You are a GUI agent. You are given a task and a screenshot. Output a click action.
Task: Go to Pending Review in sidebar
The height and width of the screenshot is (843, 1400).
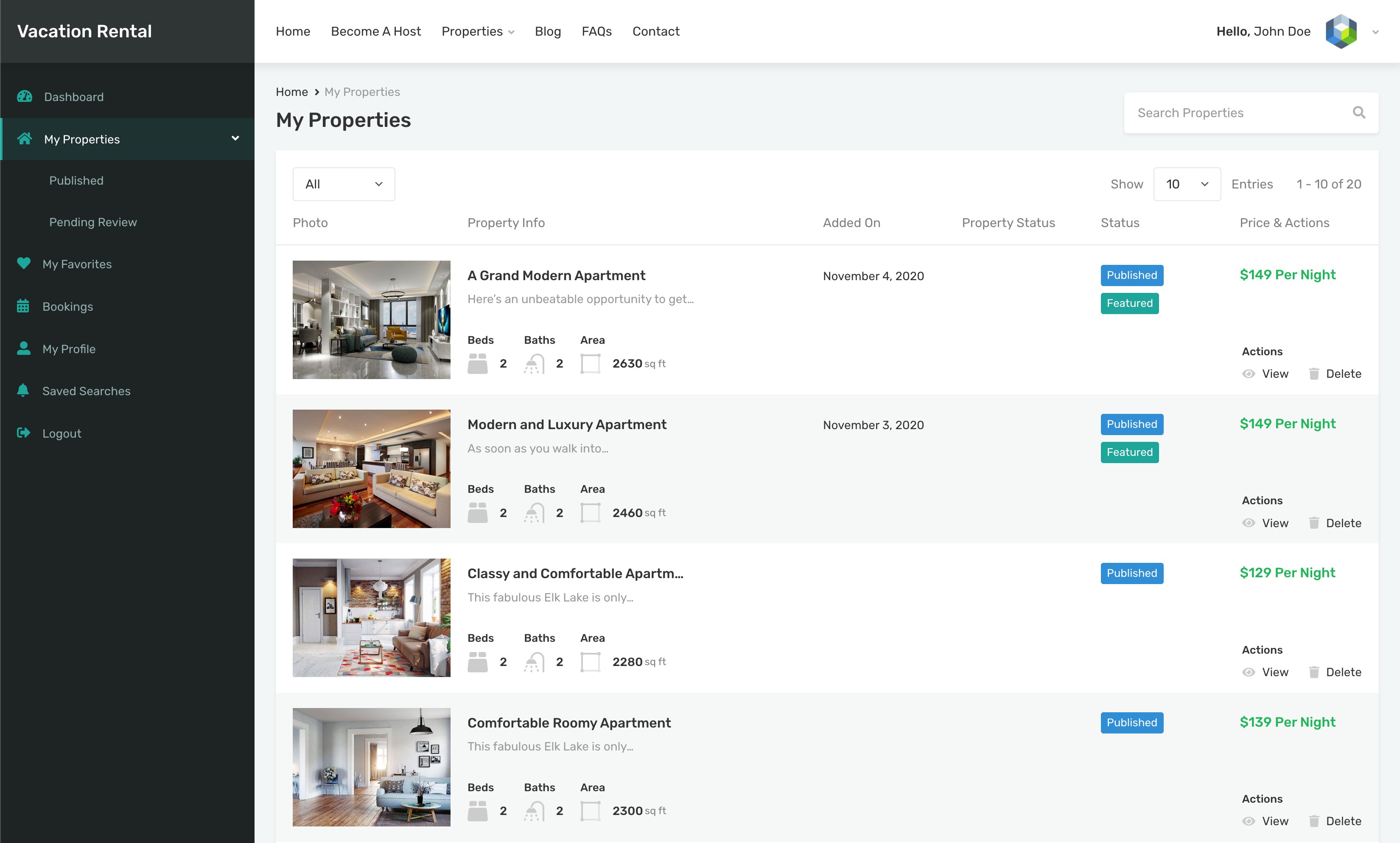coord(92,222)
